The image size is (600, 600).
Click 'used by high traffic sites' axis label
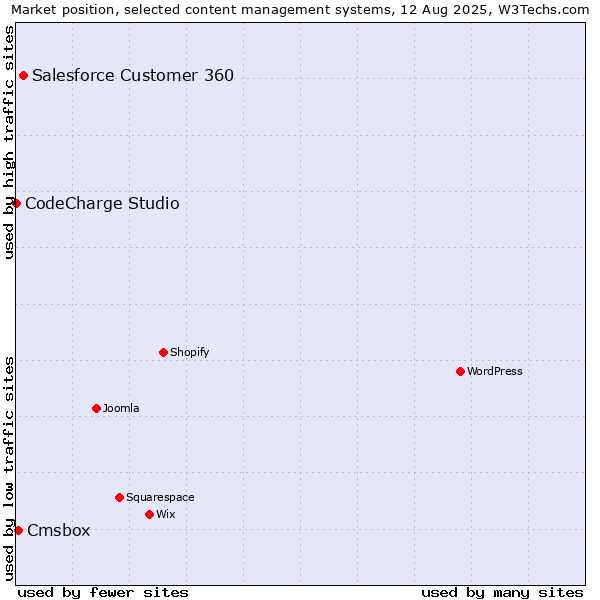[8, 142]
